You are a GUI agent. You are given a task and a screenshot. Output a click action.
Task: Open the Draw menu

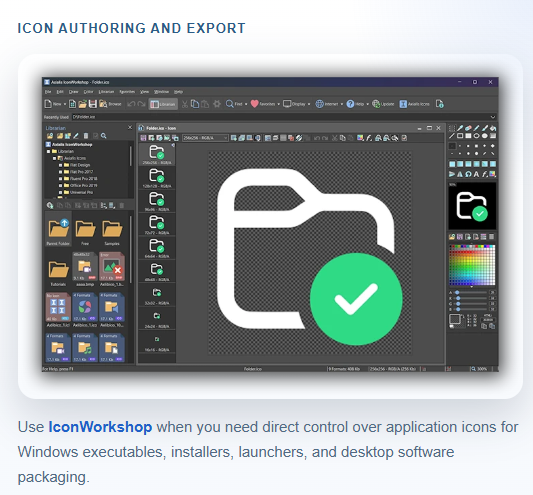click(x=73, y=92)
